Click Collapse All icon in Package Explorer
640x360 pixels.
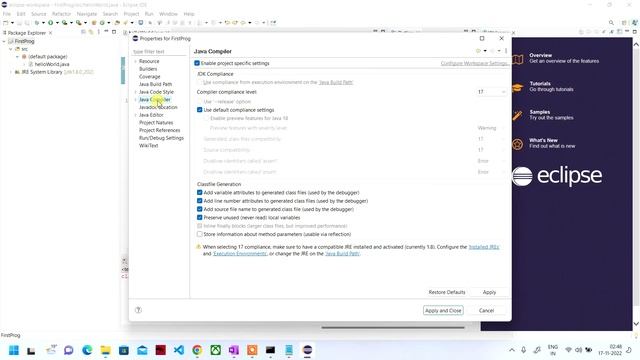(x=83, y=32)
